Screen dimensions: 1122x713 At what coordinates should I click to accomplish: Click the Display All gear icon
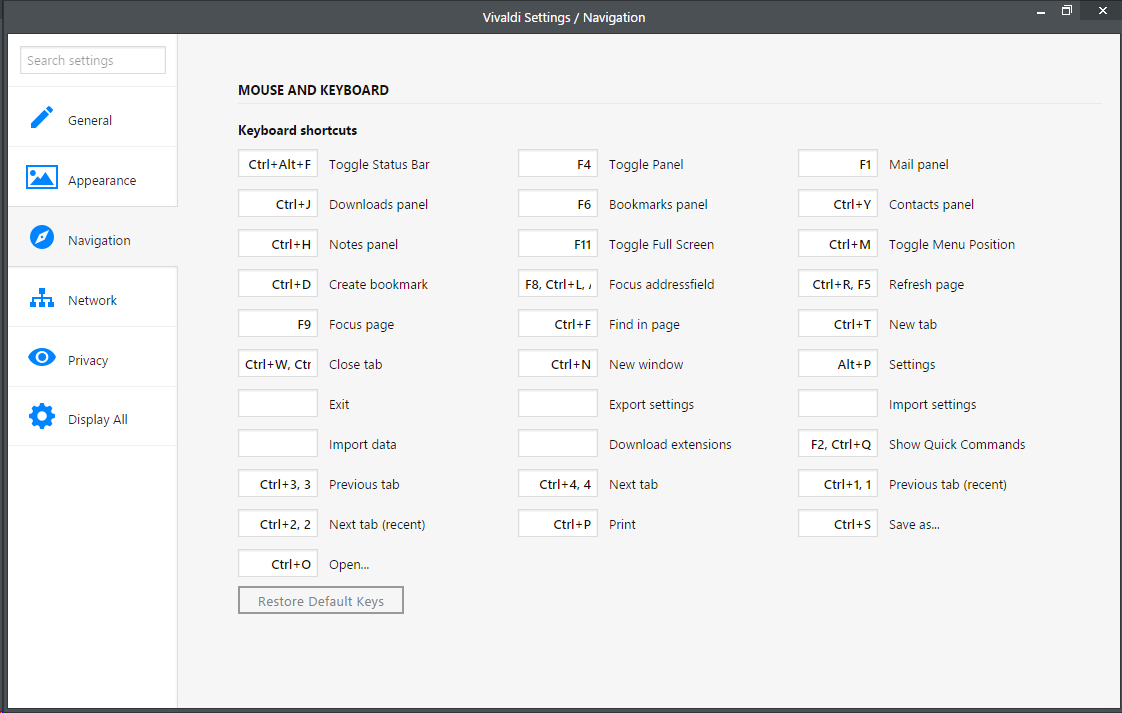[42, 416]
